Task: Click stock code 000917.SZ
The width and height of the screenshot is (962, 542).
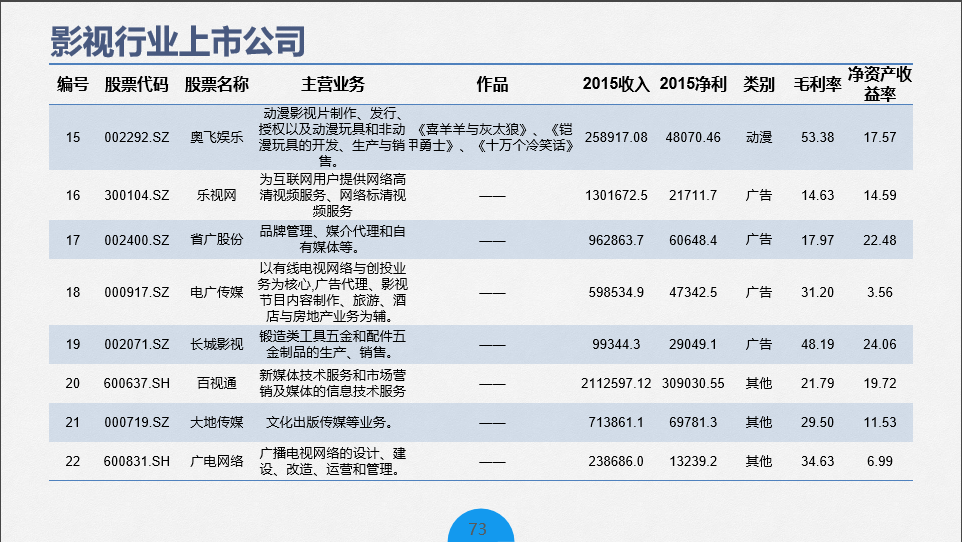Action: pos(136,292)
